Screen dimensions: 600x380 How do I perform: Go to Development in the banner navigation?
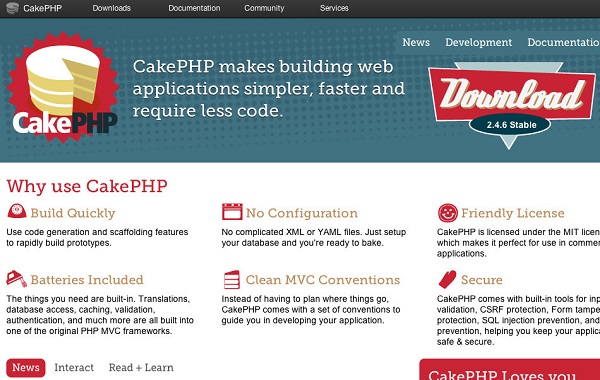(x=478, y=42)
